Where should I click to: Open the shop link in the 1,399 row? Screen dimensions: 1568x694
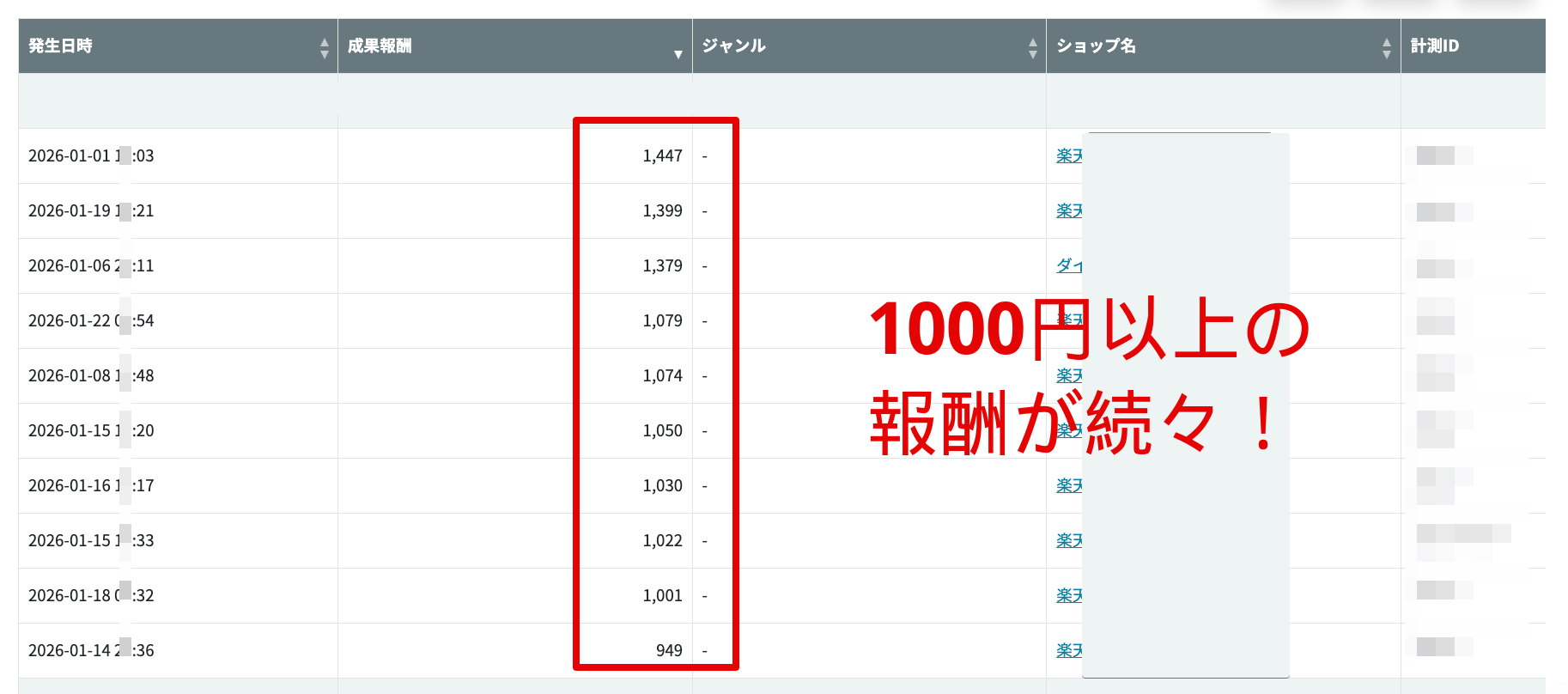pyautogui.click(x=1069, y=211)
